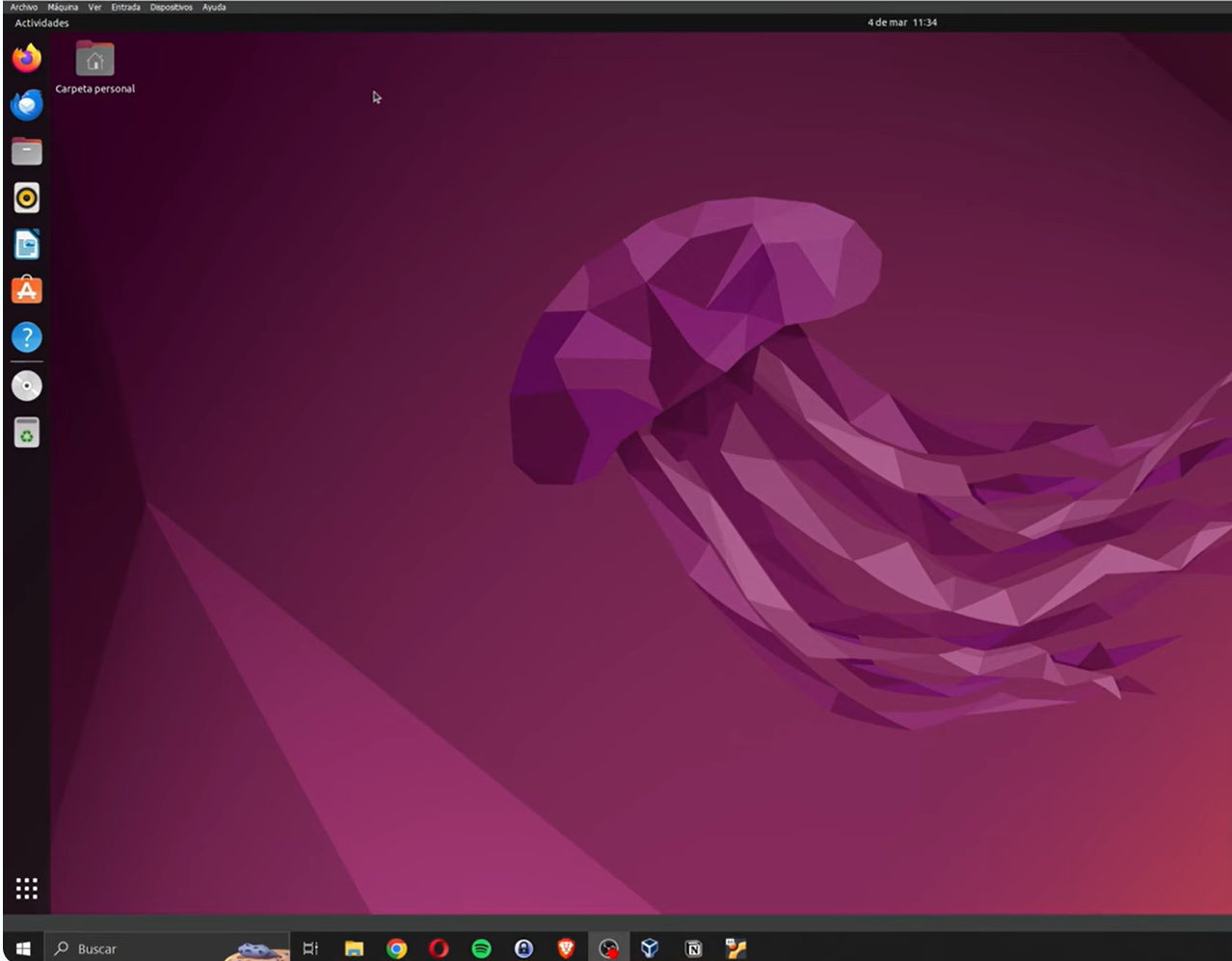The height and width of the screenshot is (961, 1232).
Task: Open the Archivo menu
Action: (x=24, y=7)
